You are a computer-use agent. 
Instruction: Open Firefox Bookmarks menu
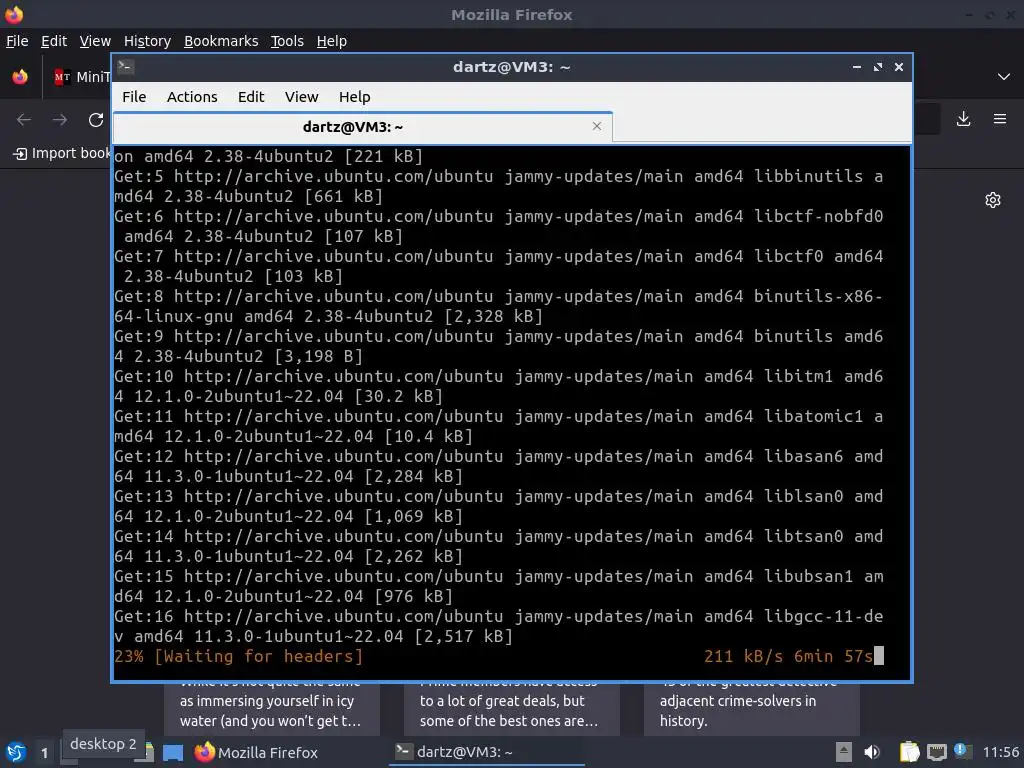pos(221,41)
